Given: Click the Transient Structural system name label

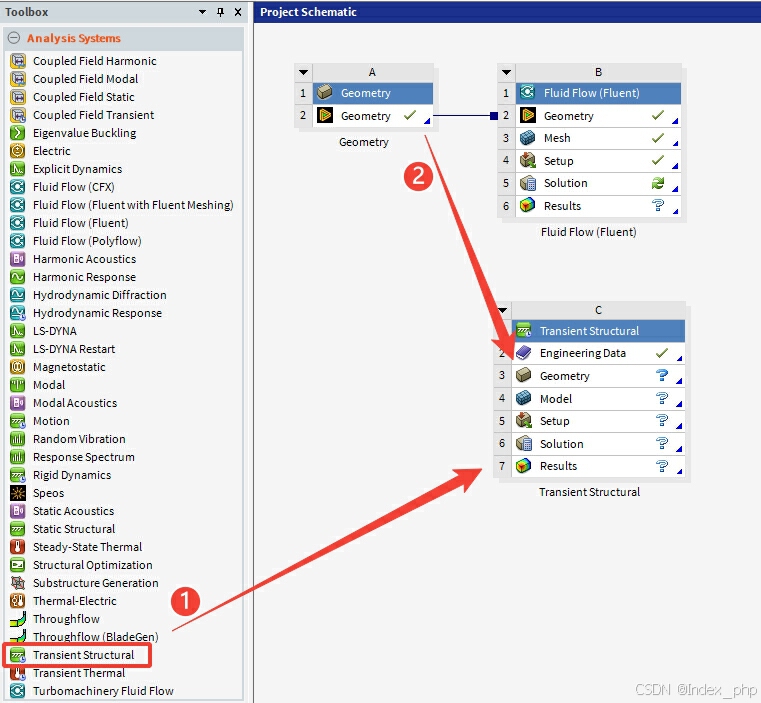Looking at the screenshot, I should pos(589,492).
